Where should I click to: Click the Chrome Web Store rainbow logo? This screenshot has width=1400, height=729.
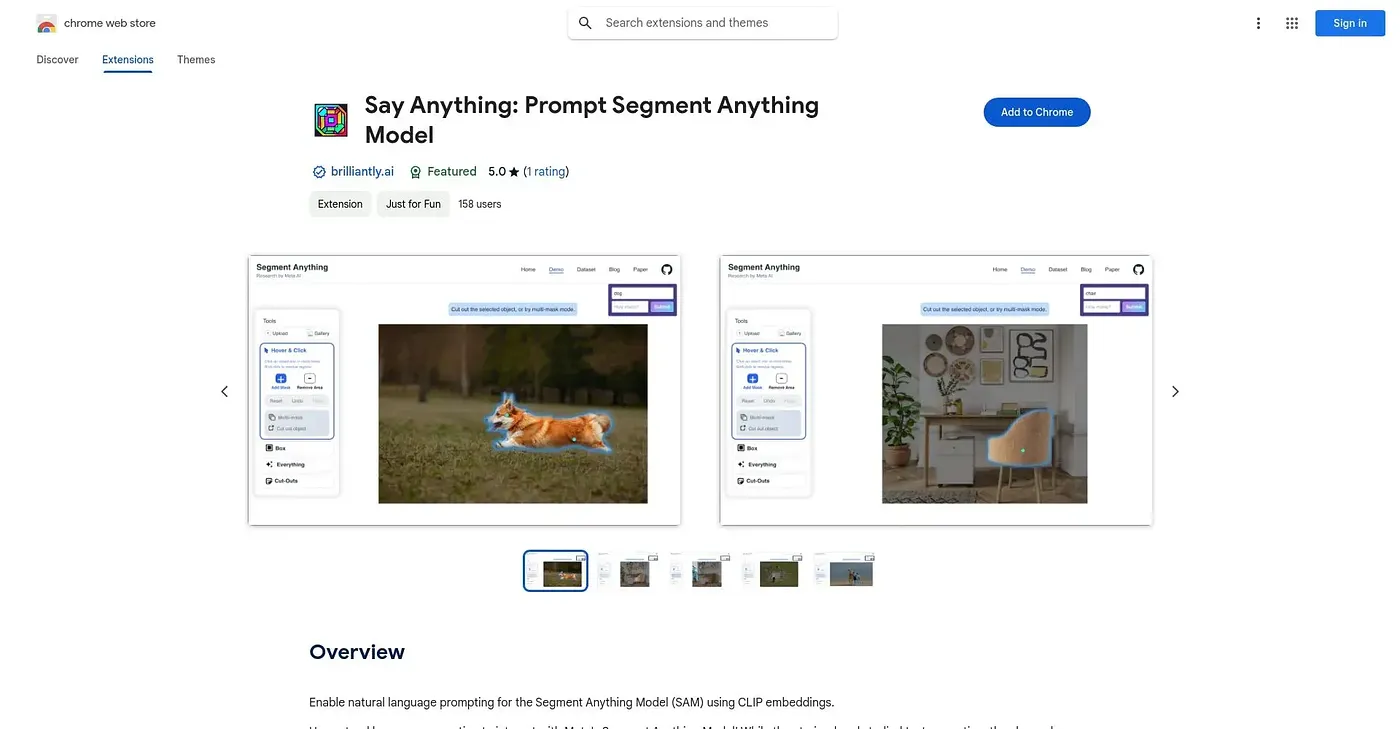click(x=46, y=23)
